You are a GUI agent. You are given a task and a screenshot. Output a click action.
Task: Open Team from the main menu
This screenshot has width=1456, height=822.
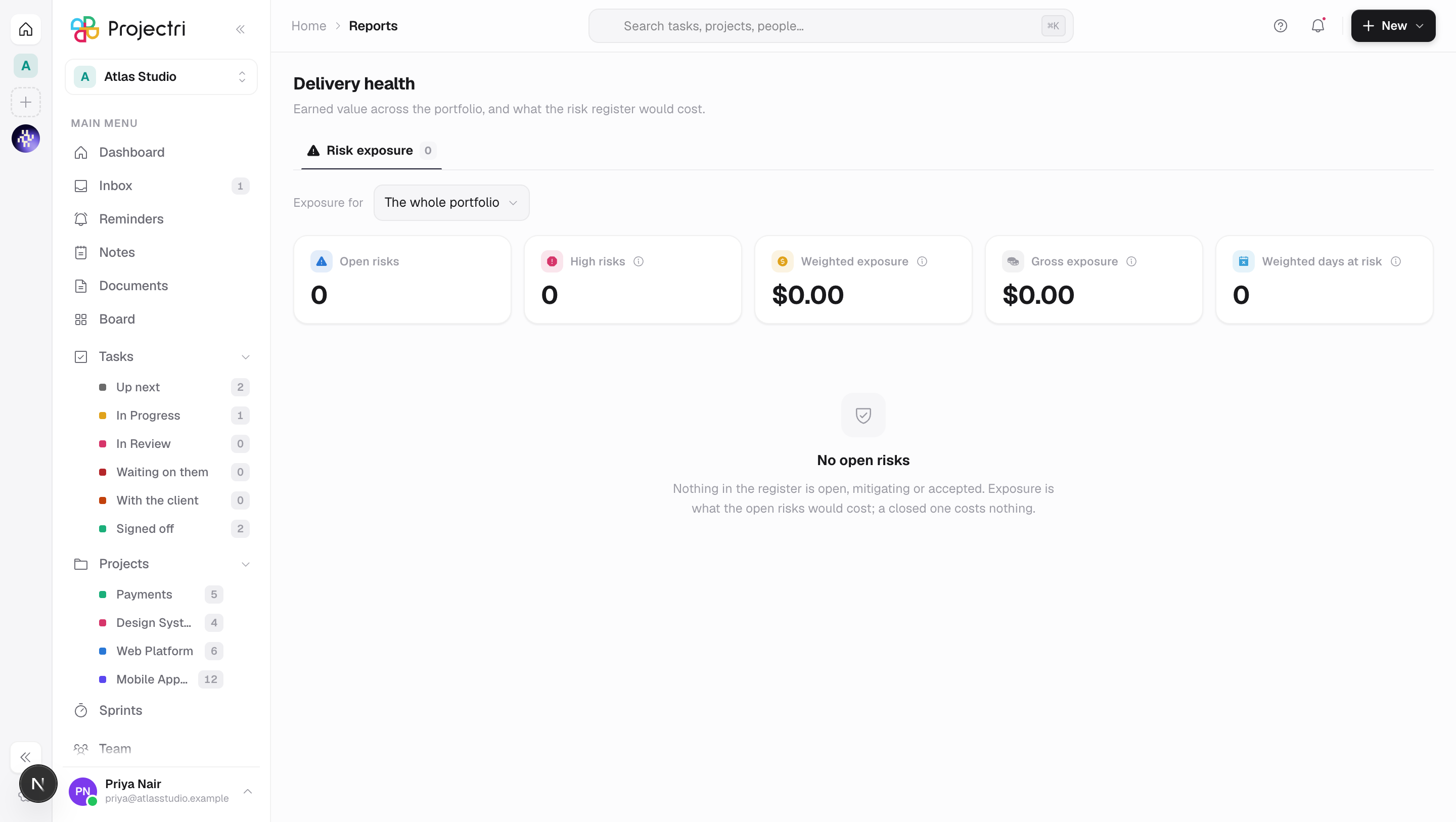(161, 749)
